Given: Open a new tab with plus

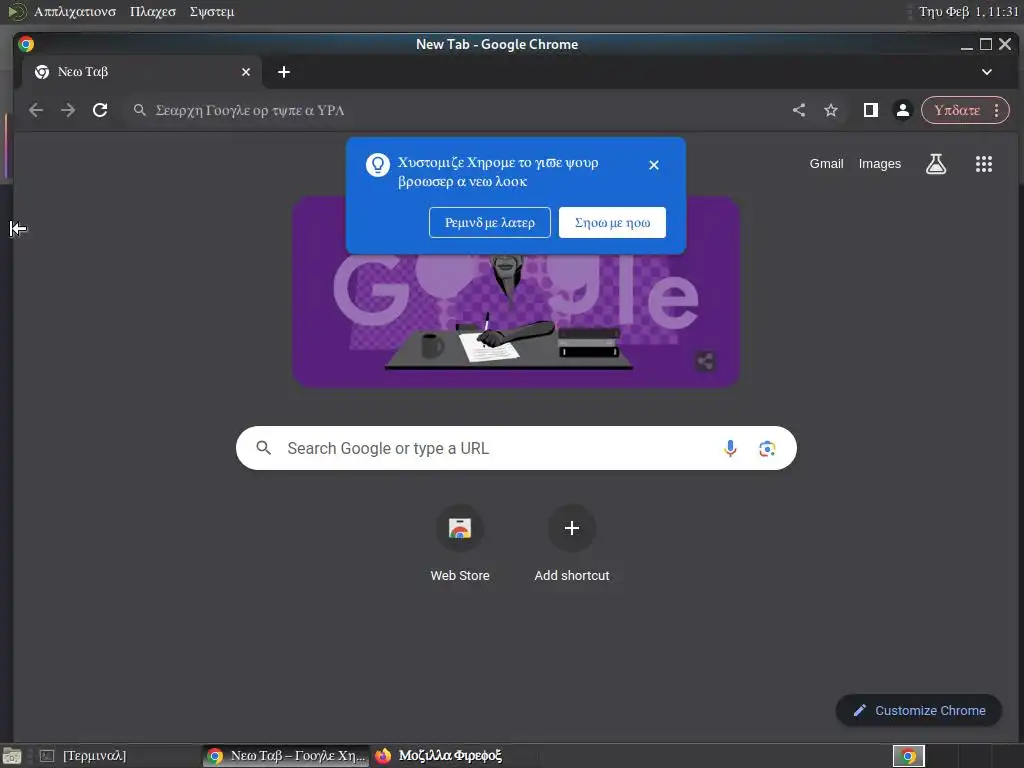Looking at the screenshot, I should point(283,72).
